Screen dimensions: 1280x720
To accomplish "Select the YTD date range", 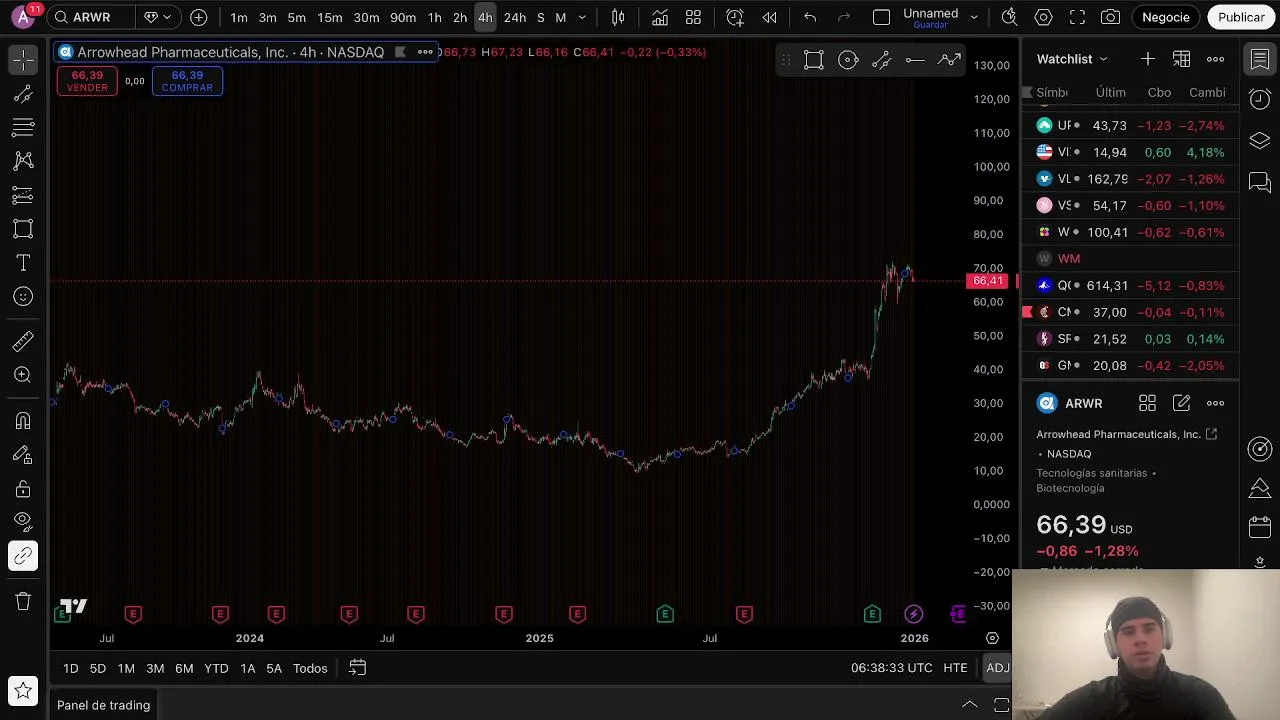I will 216,668.
